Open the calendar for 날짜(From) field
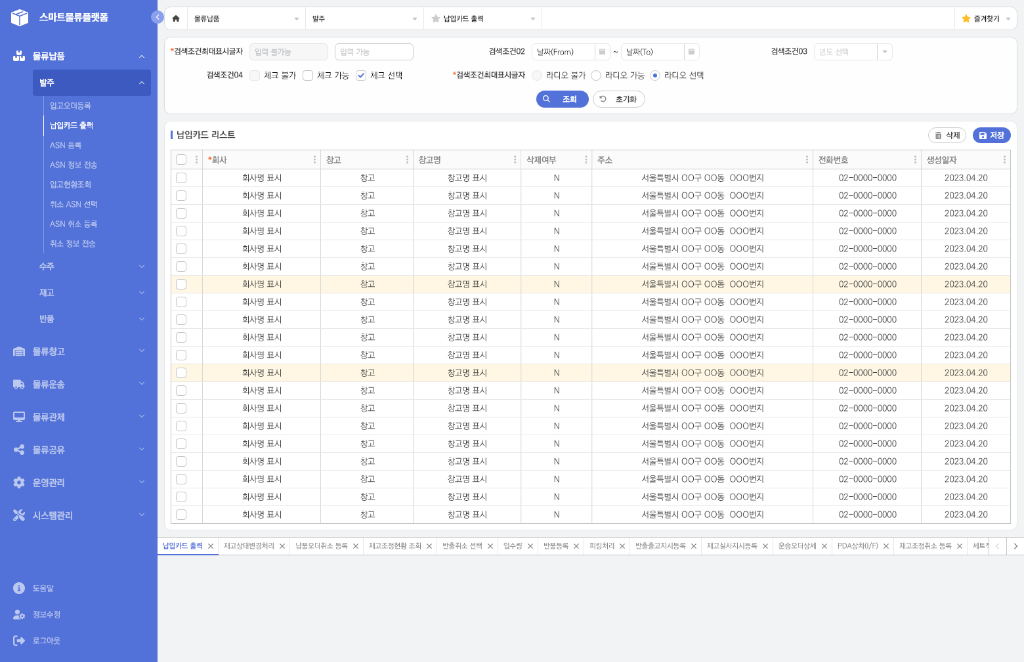Image resolution: width=1024 pixels, height=662 pixels. point(601,52)
